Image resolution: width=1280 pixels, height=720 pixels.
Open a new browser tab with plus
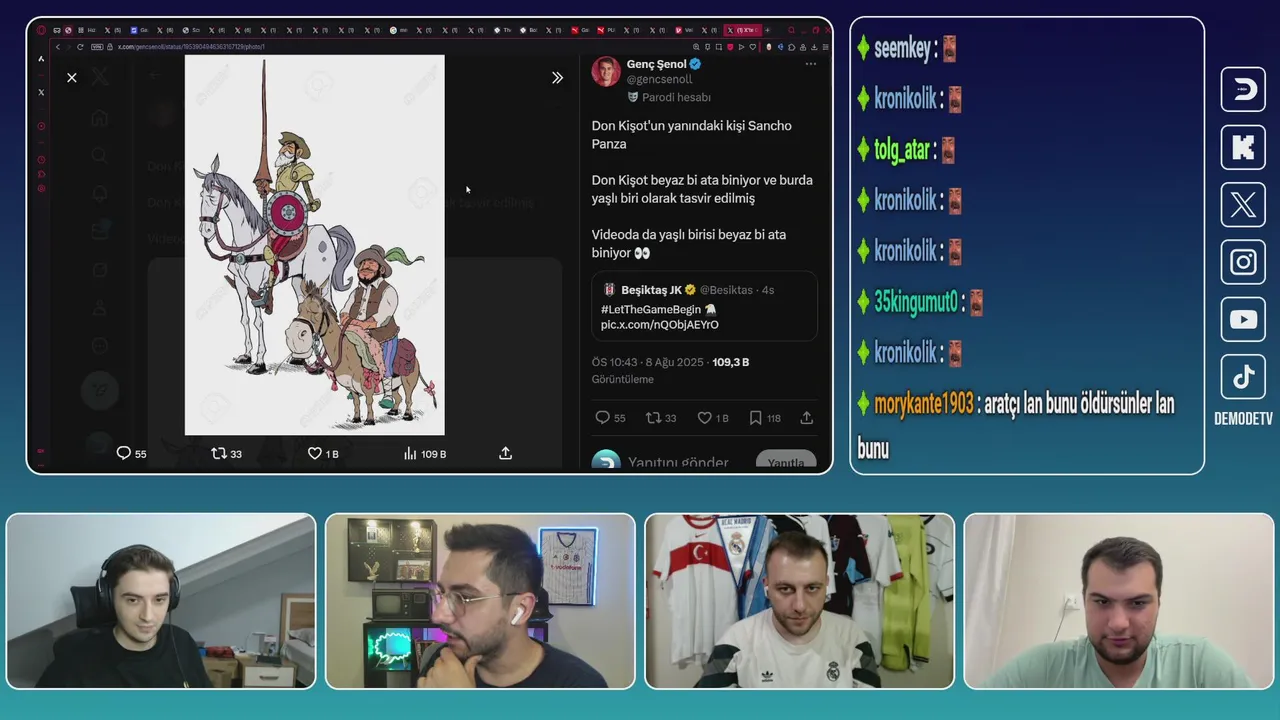point(767,30)
